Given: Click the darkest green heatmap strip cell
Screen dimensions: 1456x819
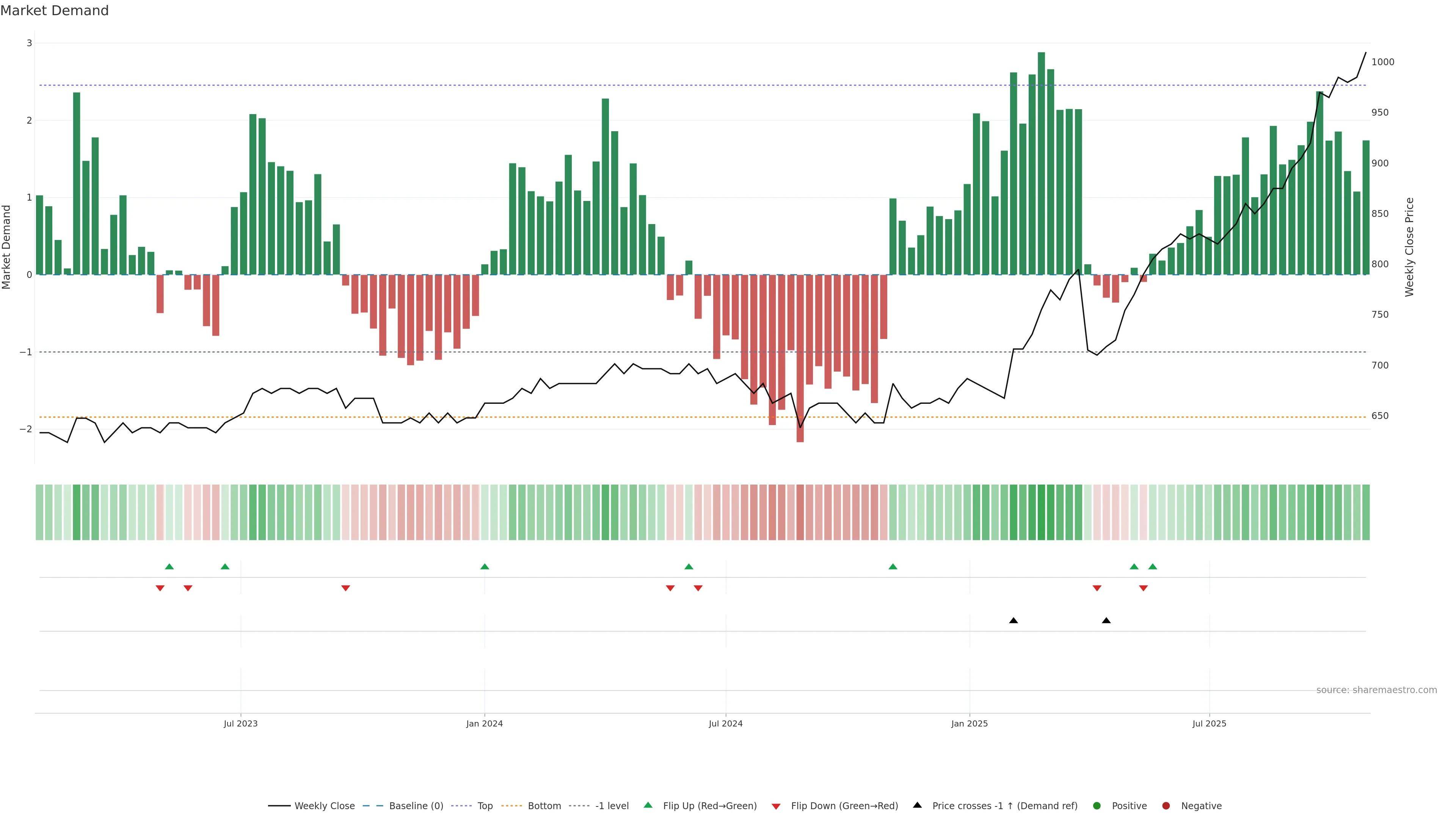Looking at the screenshot, I should coord(1041,512).
